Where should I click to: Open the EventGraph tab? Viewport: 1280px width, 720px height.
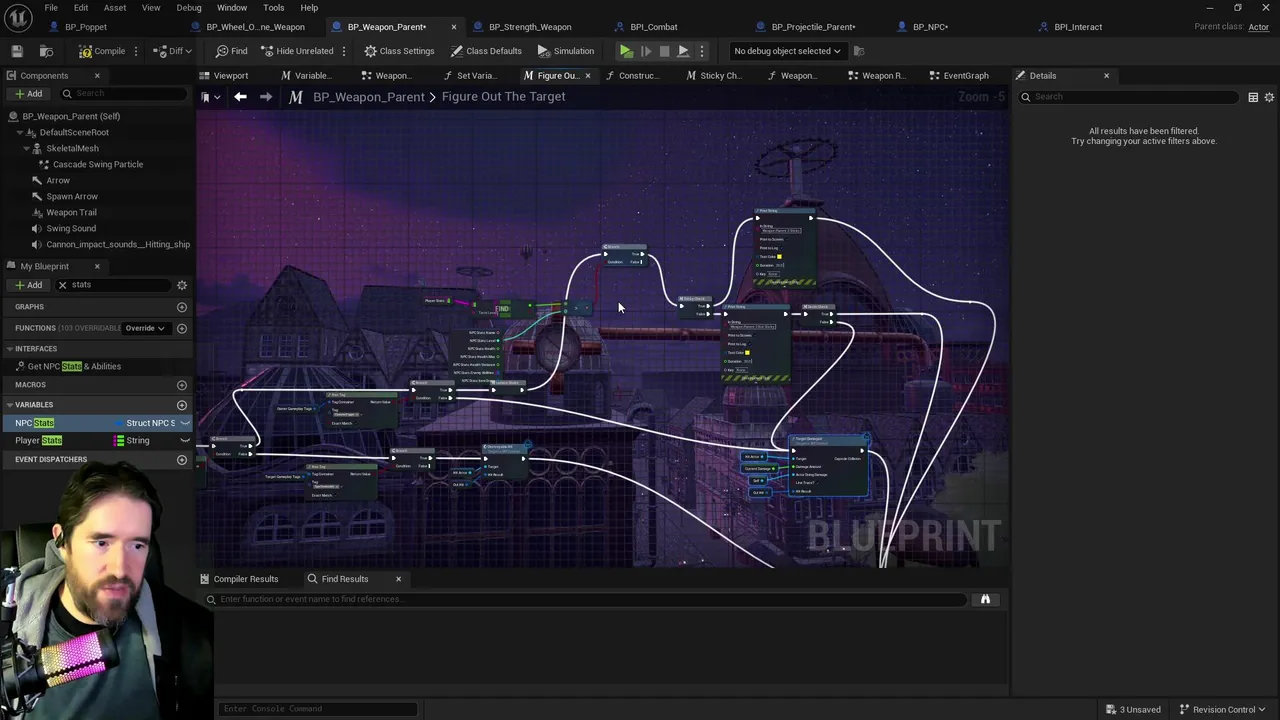point(959,76)
